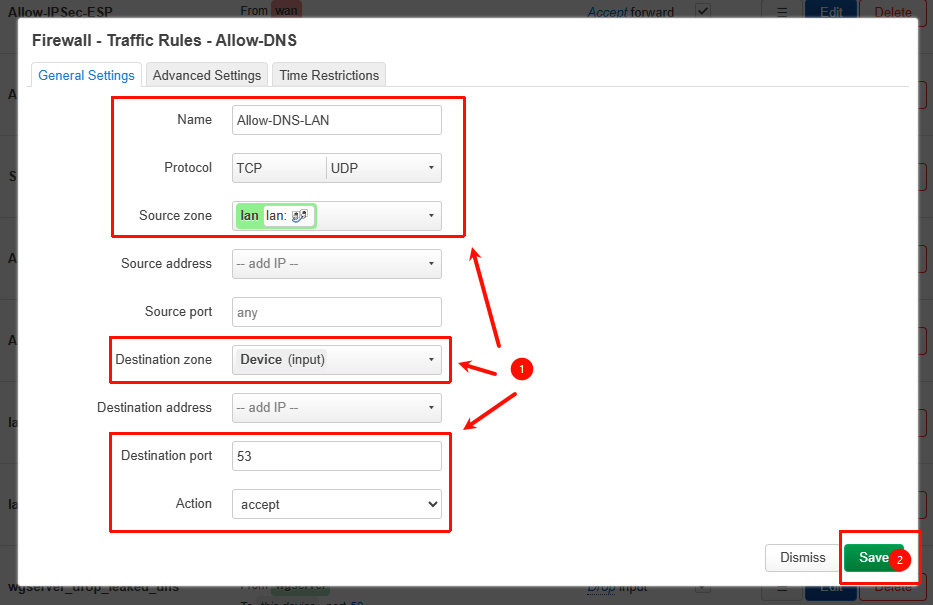Expand the Source zone dropdown arrow

pos(431,216)
